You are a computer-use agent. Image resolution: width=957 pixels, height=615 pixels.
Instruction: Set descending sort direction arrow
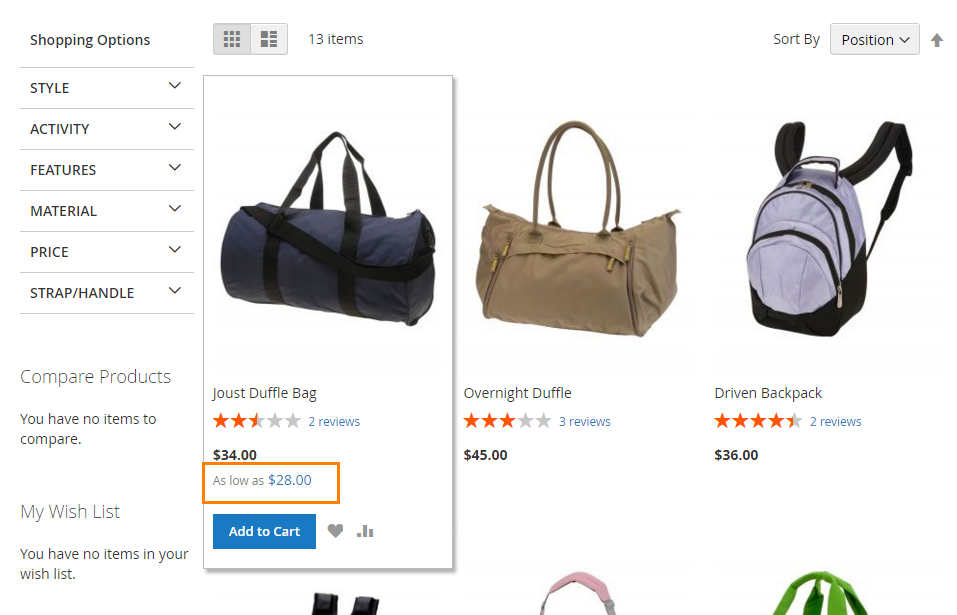937,40
